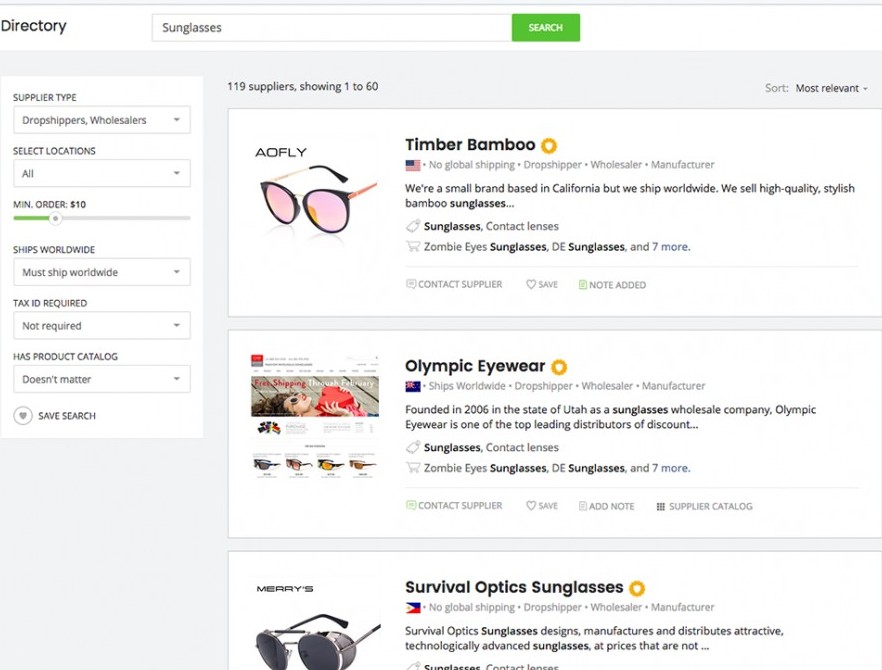
Task: Click the gold badge beside Olympic Eyewear
Action: tap(559, 367)
